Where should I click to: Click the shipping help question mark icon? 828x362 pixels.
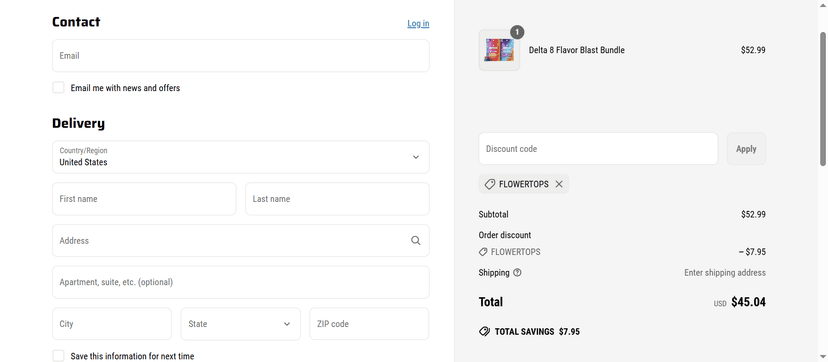pyautogui.click(x=517, y=273)
